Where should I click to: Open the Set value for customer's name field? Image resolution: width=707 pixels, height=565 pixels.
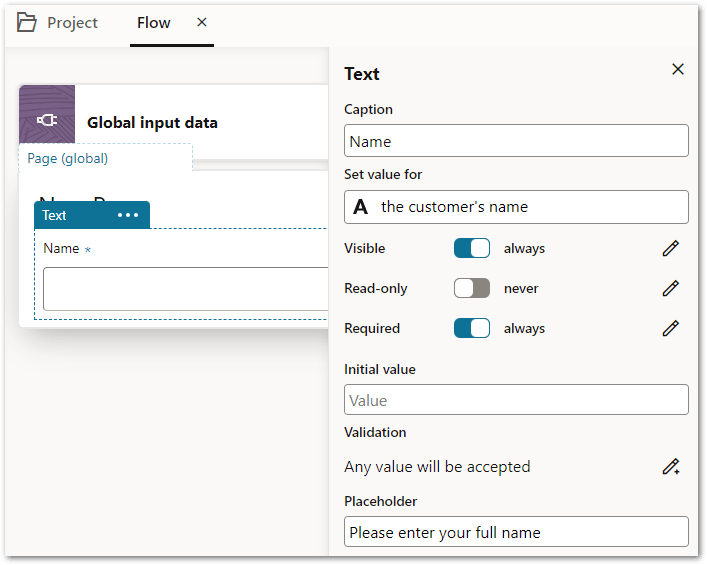coord(516,207)
